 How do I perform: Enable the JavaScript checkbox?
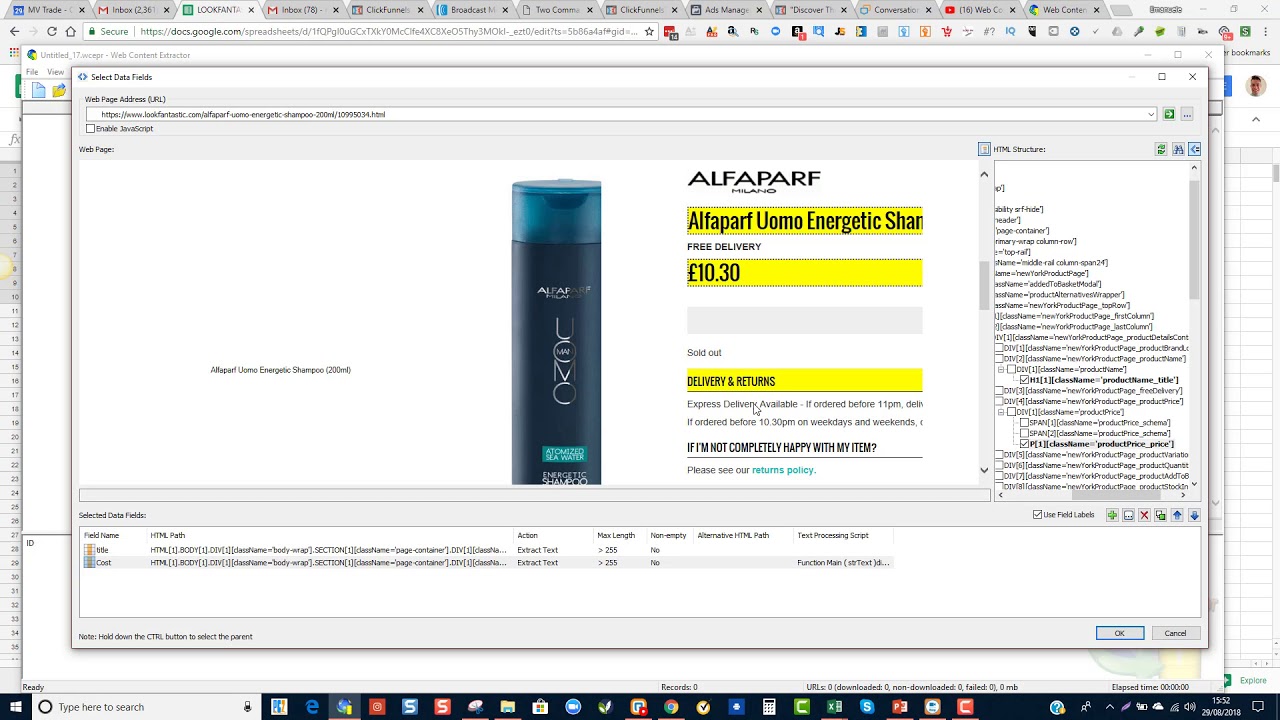point(91,129)
